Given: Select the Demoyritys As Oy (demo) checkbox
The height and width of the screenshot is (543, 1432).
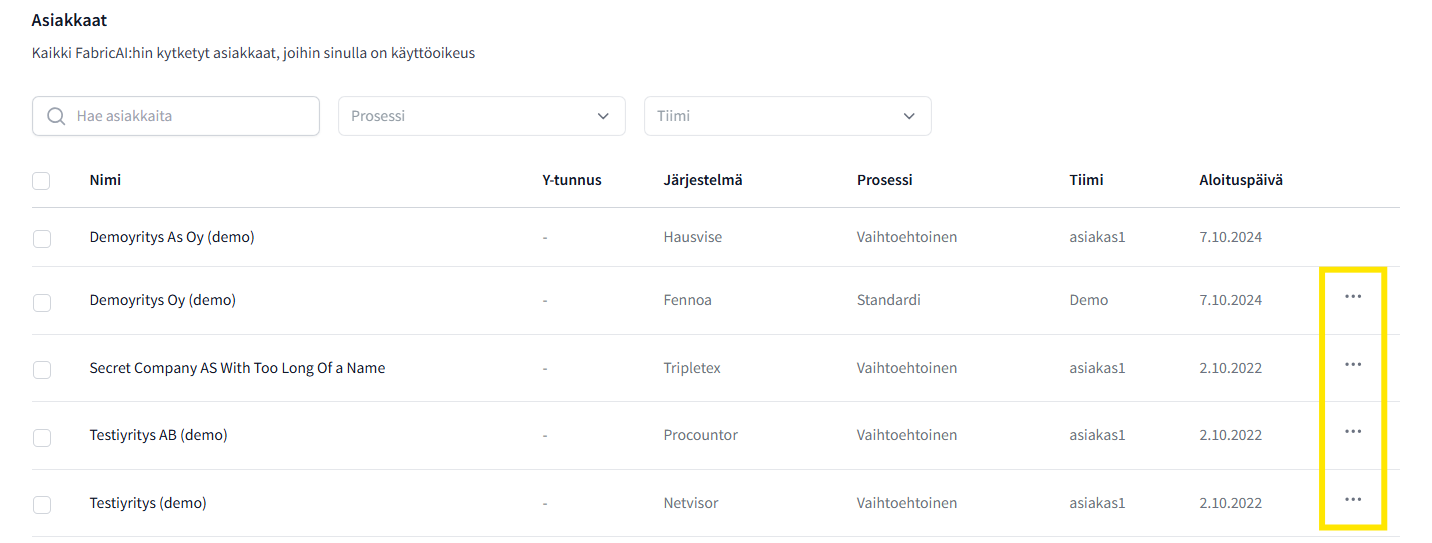Looking at the screenshot, I should 42,239.
